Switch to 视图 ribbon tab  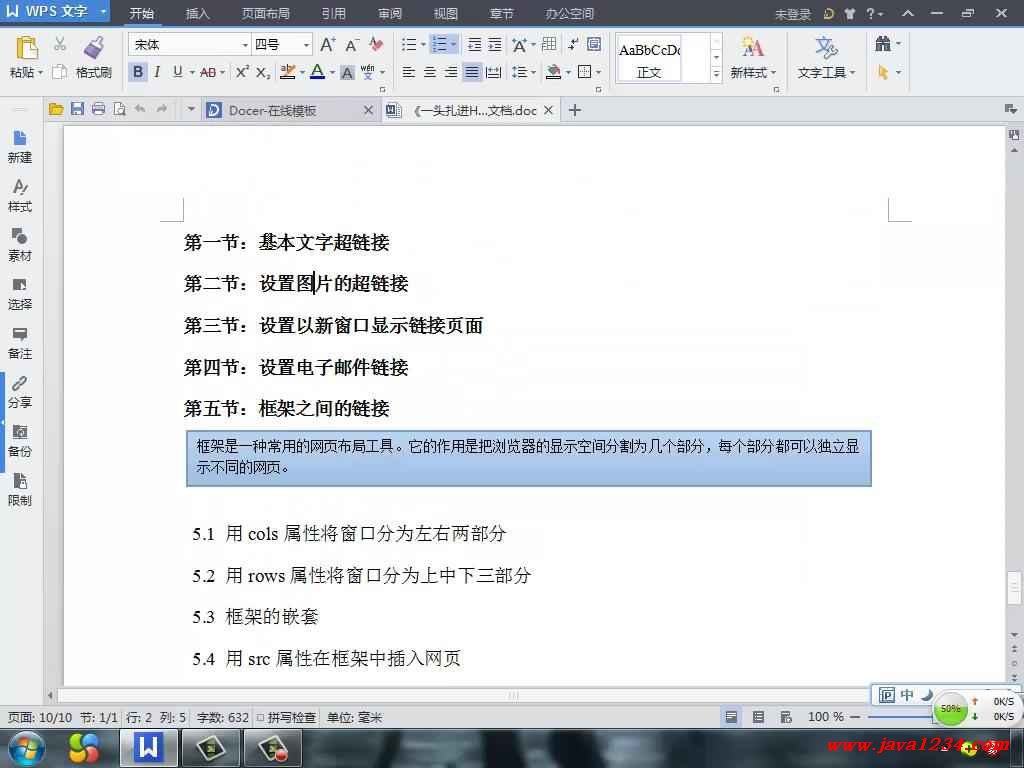[446, 14]
